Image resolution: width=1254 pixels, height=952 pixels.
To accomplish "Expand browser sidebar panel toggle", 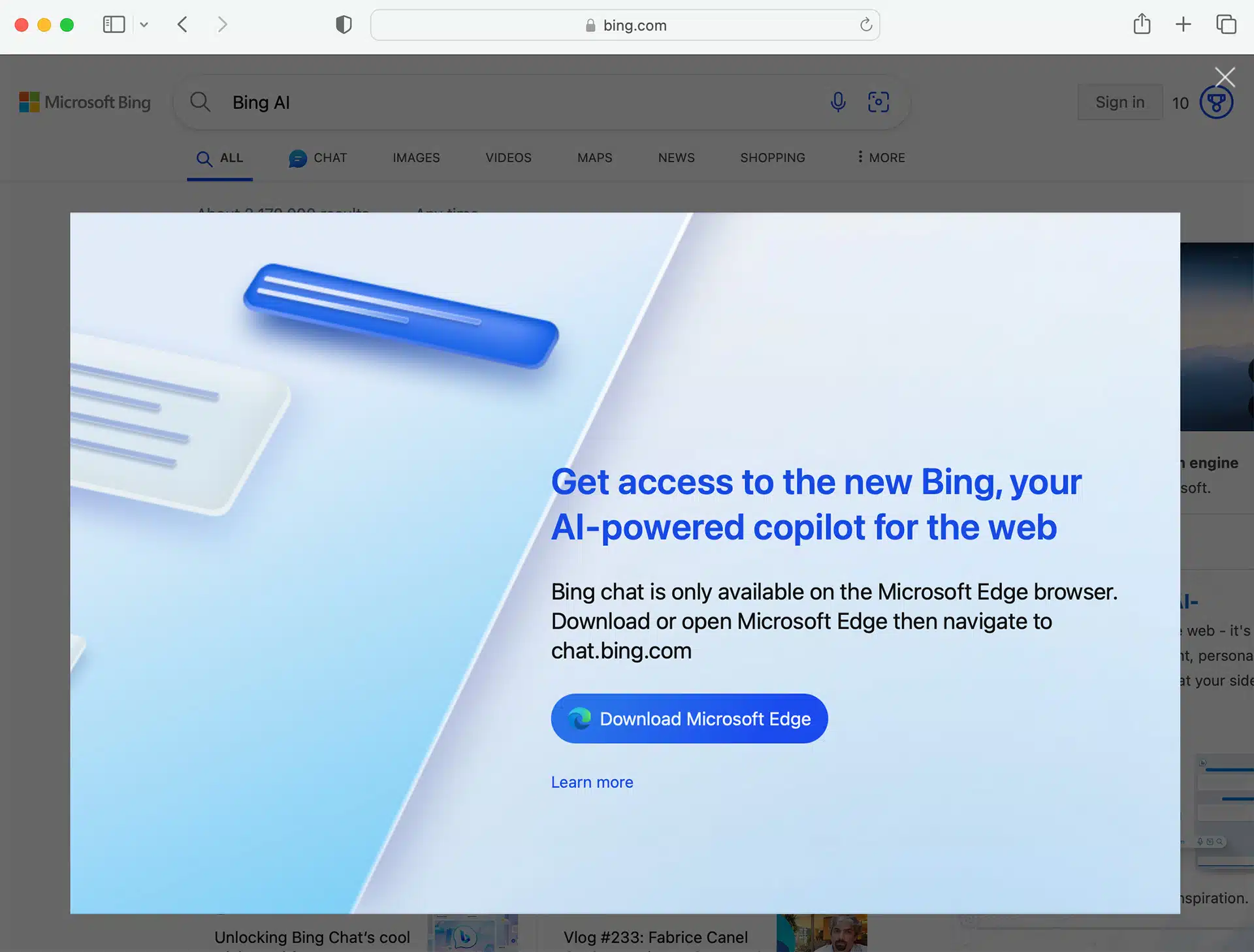I will coord(112,24).
